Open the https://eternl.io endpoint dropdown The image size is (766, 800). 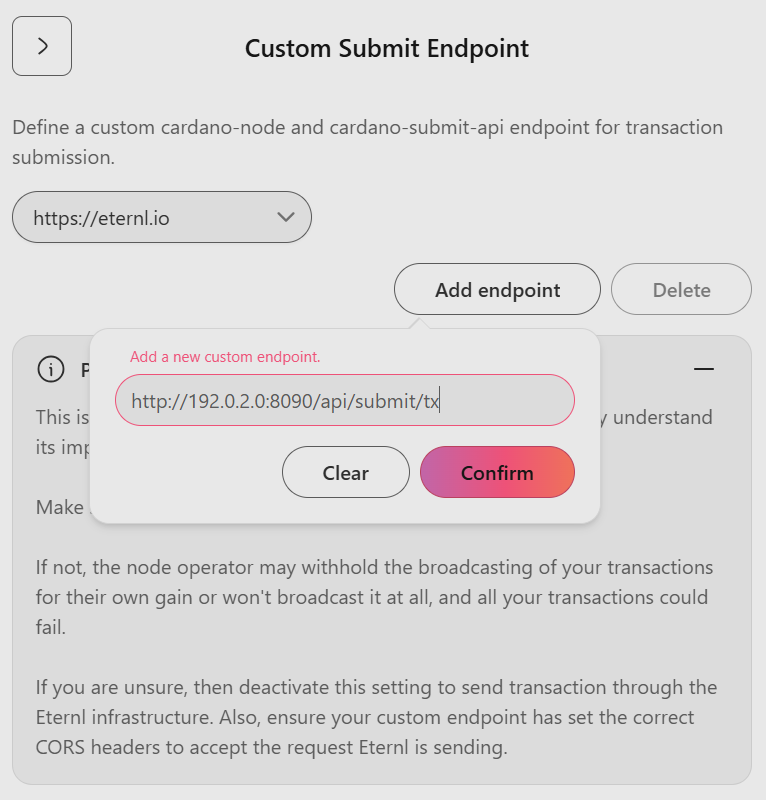pyautogui.click(x=161, y=217)
